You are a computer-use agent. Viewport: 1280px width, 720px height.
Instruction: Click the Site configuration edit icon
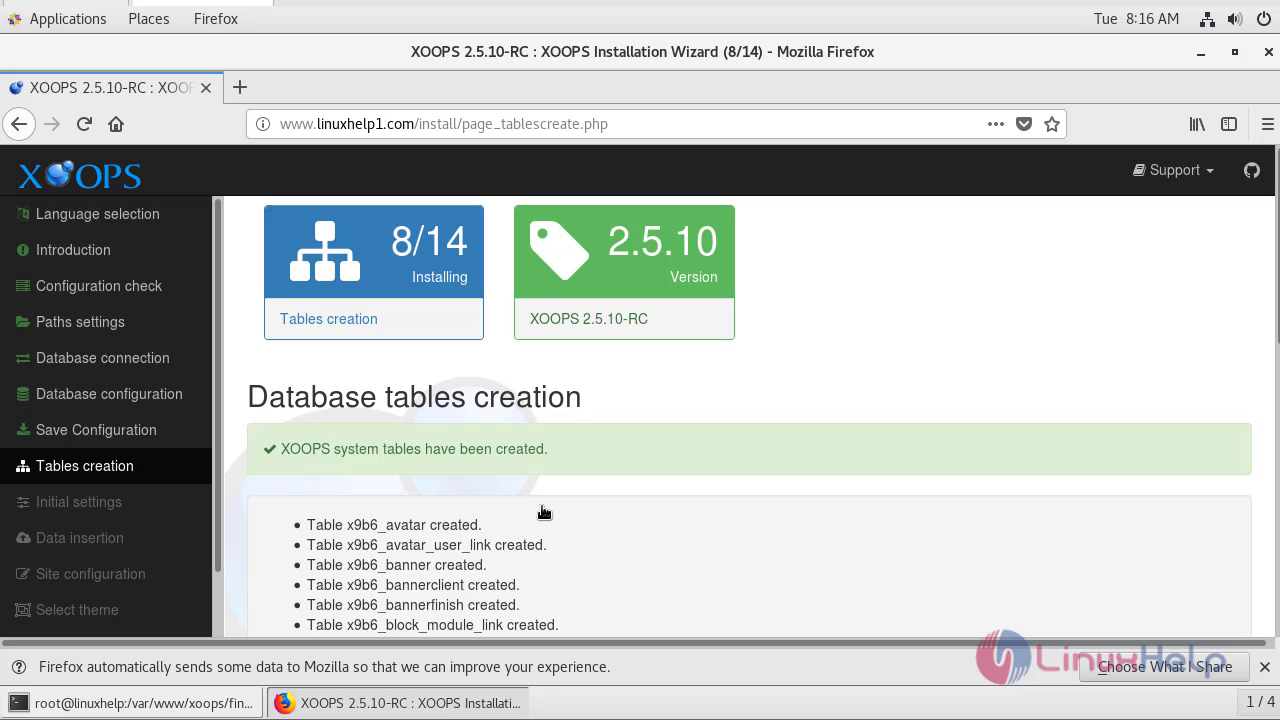click(x=23, y=574)
